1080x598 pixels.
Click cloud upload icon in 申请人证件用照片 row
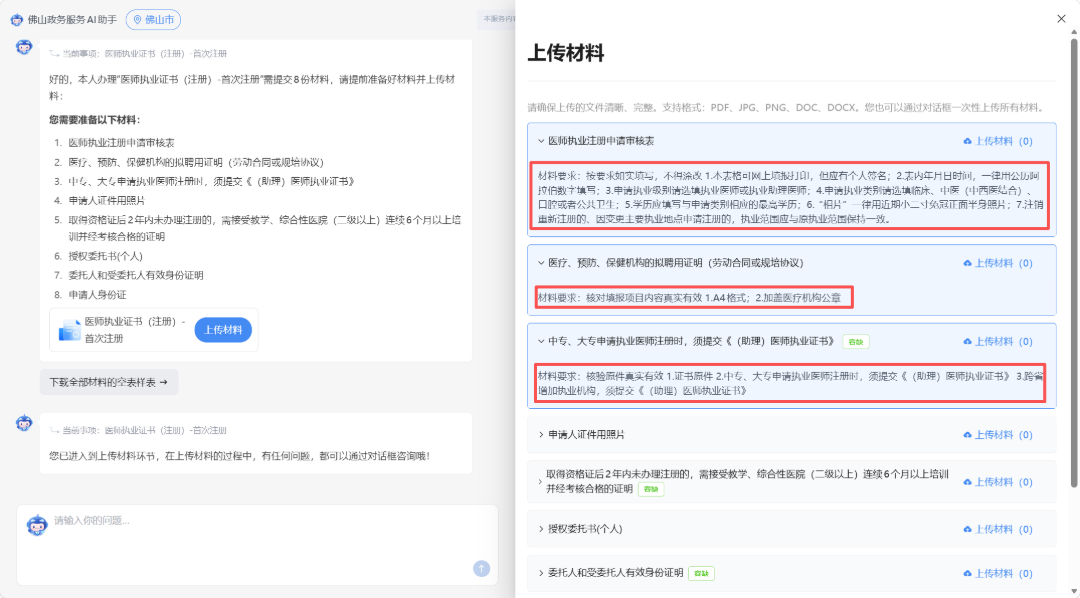967,435
